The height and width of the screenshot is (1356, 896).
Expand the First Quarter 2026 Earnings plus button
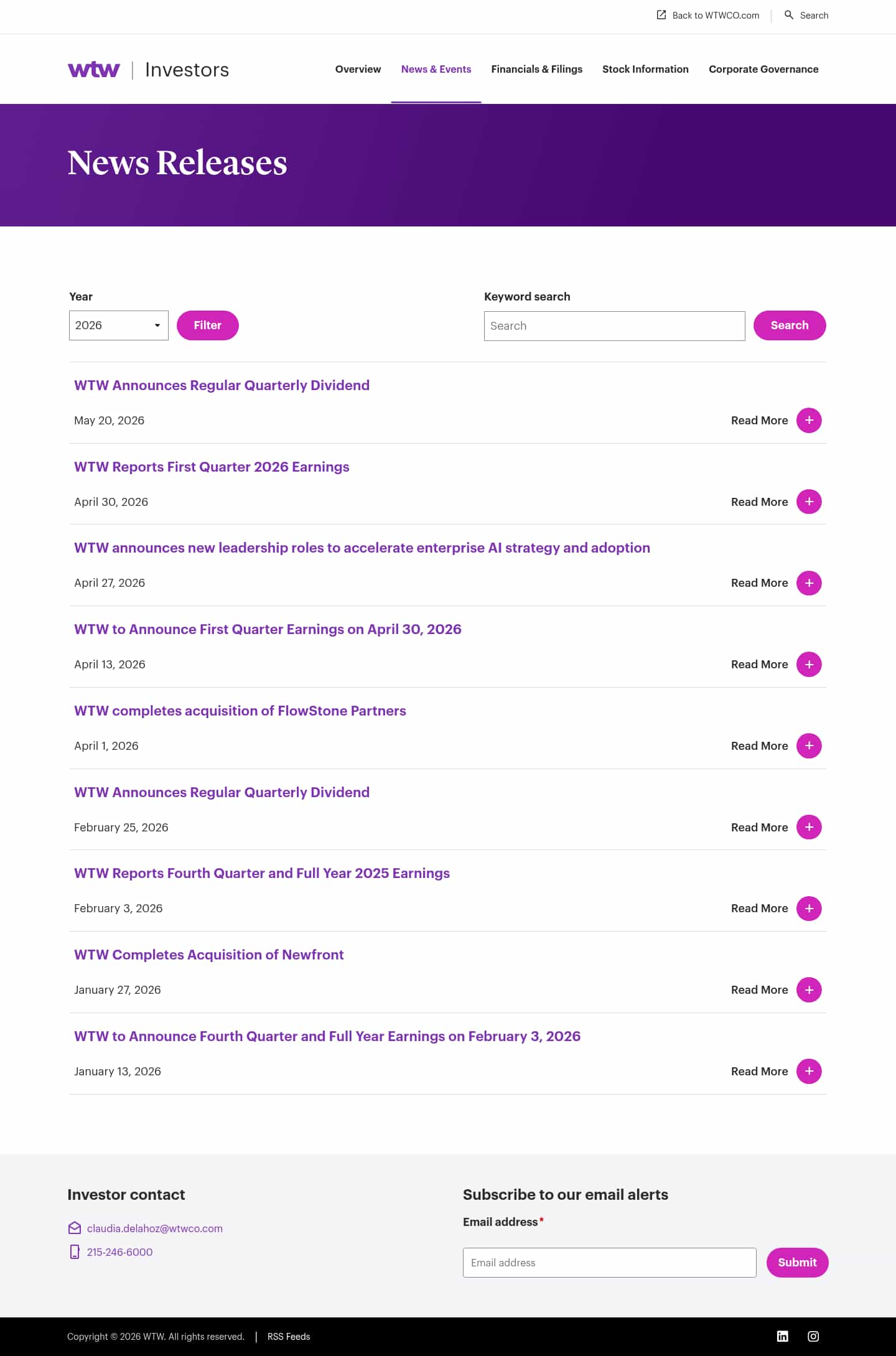click(x=809, y=502)
